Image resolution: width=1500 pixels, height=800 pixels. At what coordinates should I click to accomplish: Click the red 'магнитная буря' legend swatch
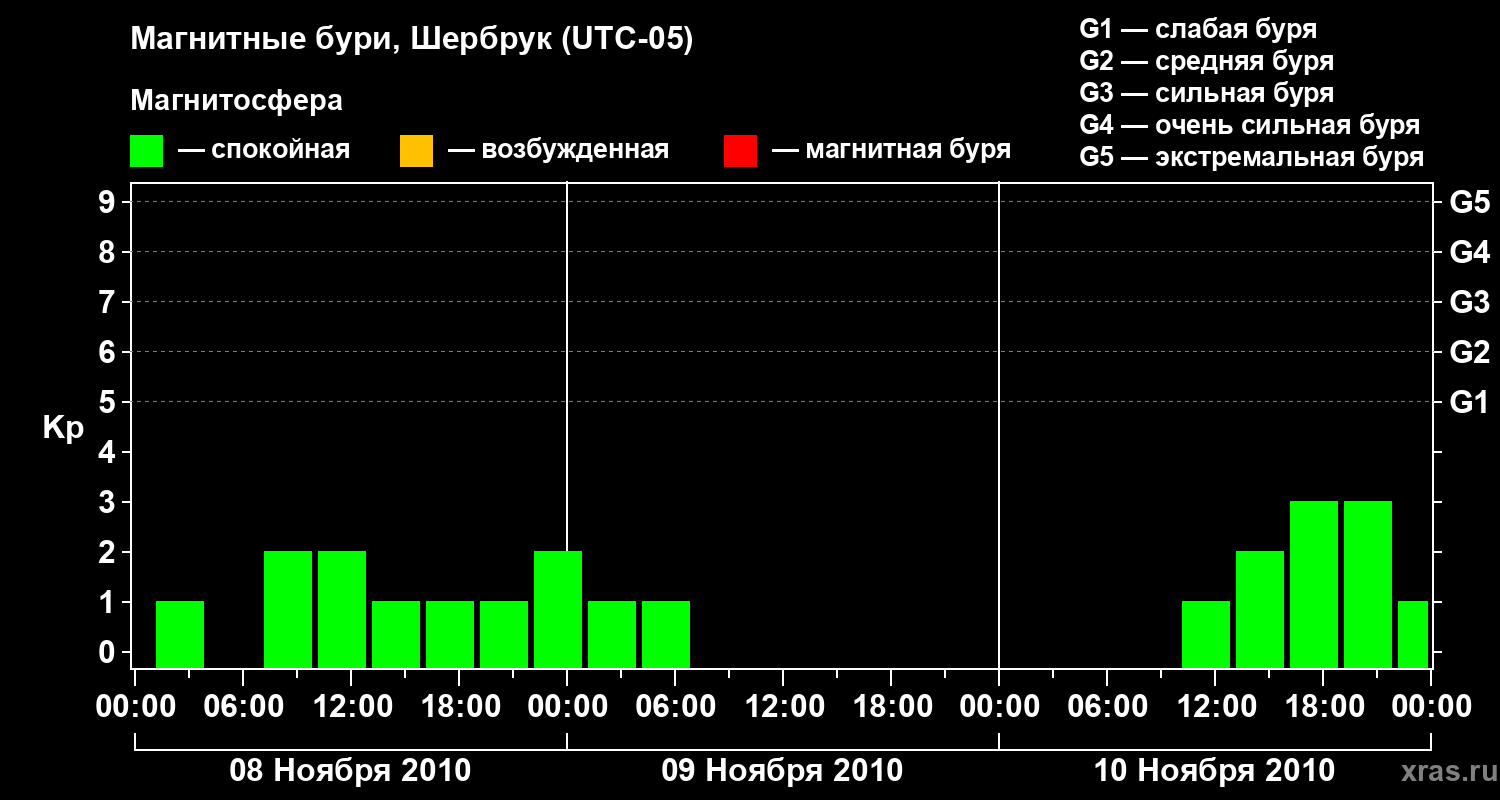pyautogui.click(x=740, y=151)
